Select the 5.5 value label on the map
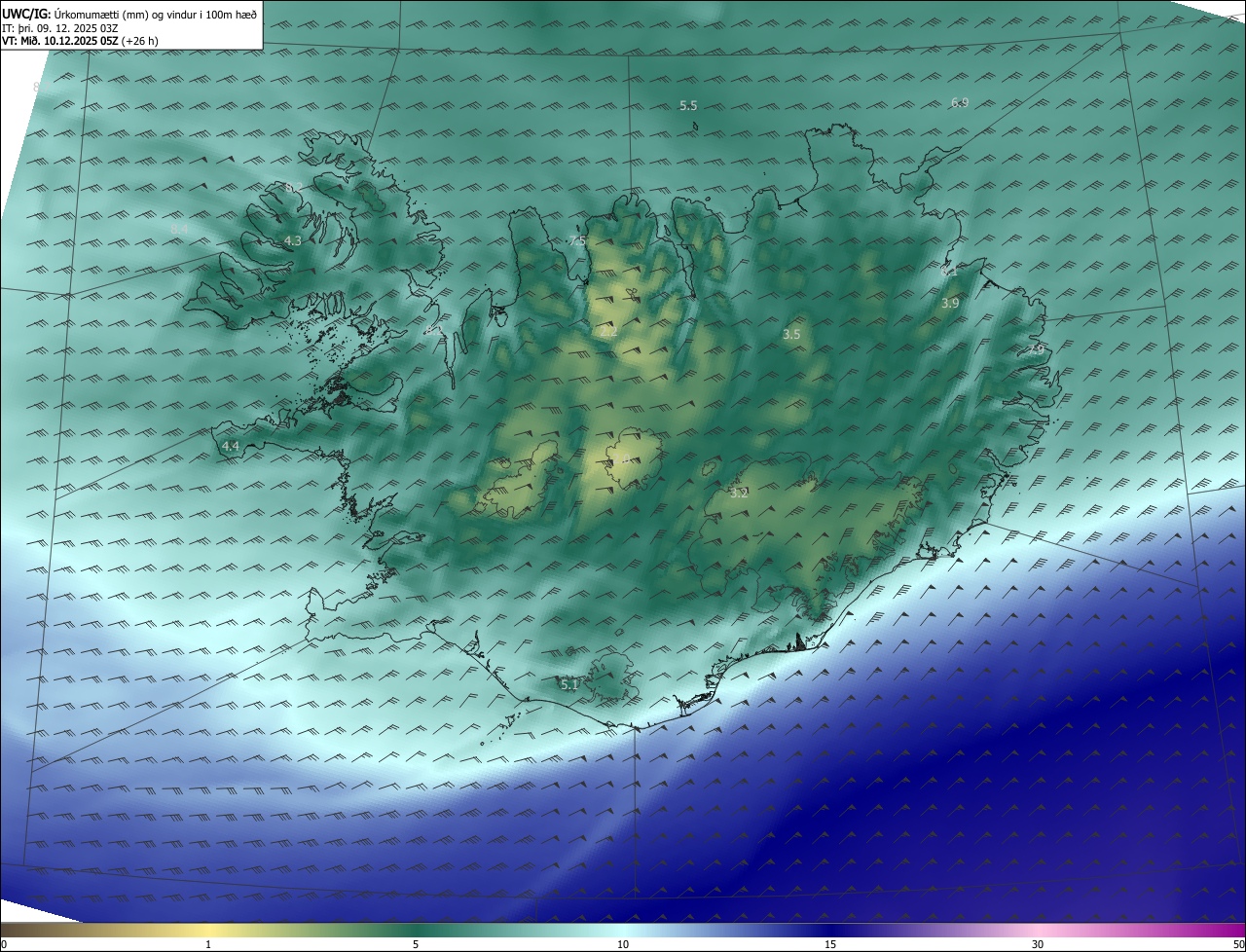Screen dimensions: 1246x952 688,105
